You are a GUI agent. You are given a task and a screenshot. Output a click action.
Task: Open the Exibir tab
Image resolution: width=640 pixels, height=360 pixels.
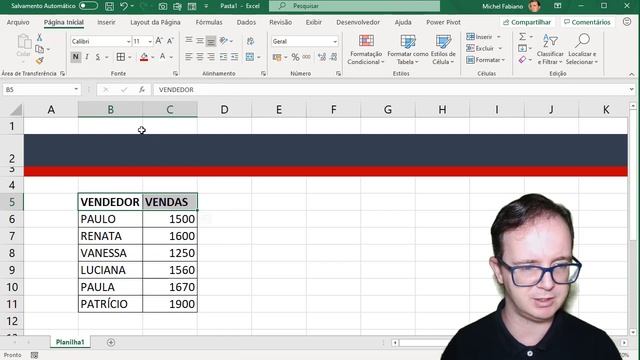[313, 22]
